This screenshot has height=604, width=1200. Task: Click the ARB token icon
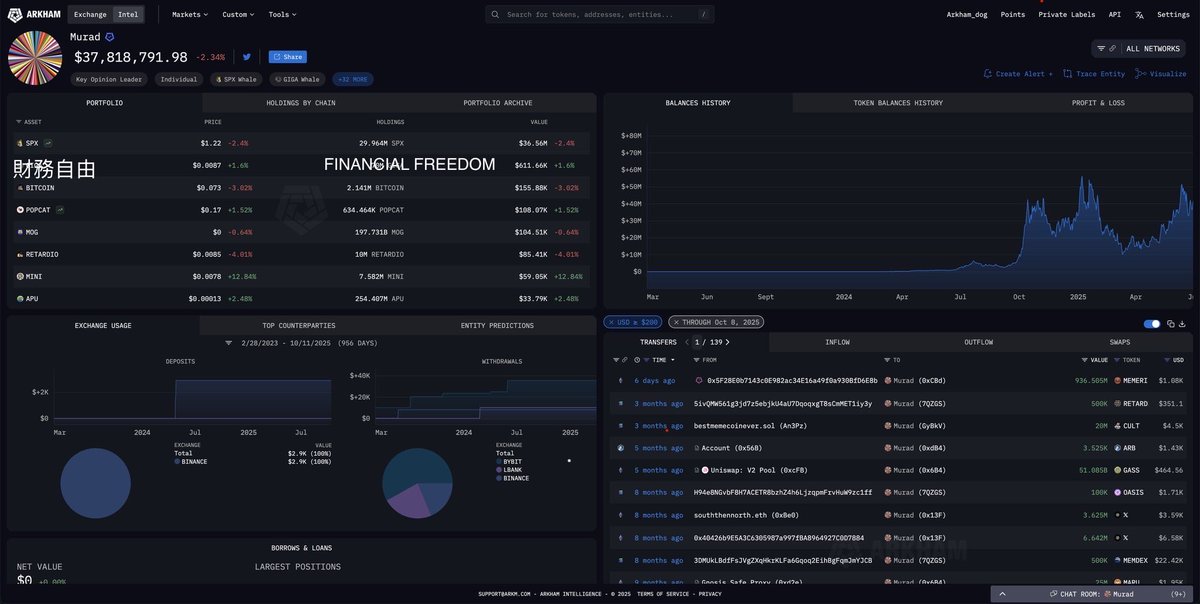pyautogui.click(x=1119, y=448)
